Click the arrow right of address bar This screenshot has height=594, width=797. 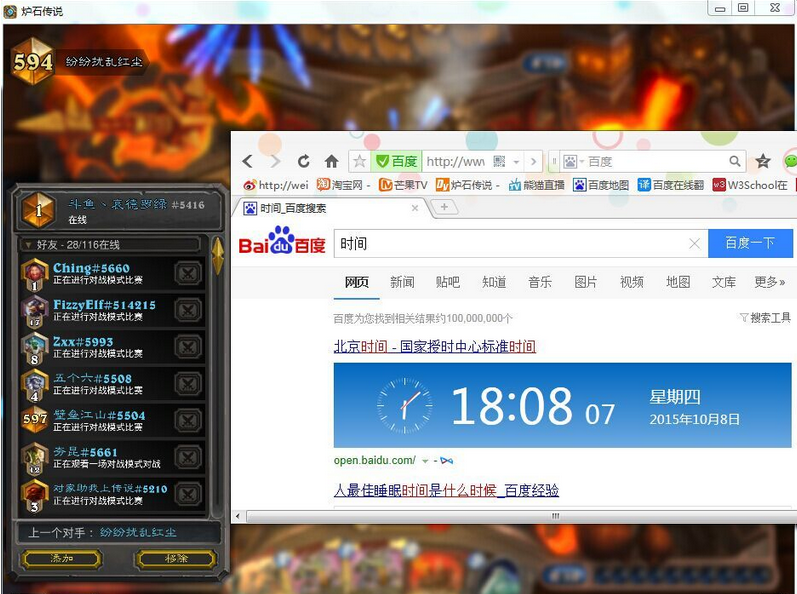pyautogui.click(x=533, y=162)
